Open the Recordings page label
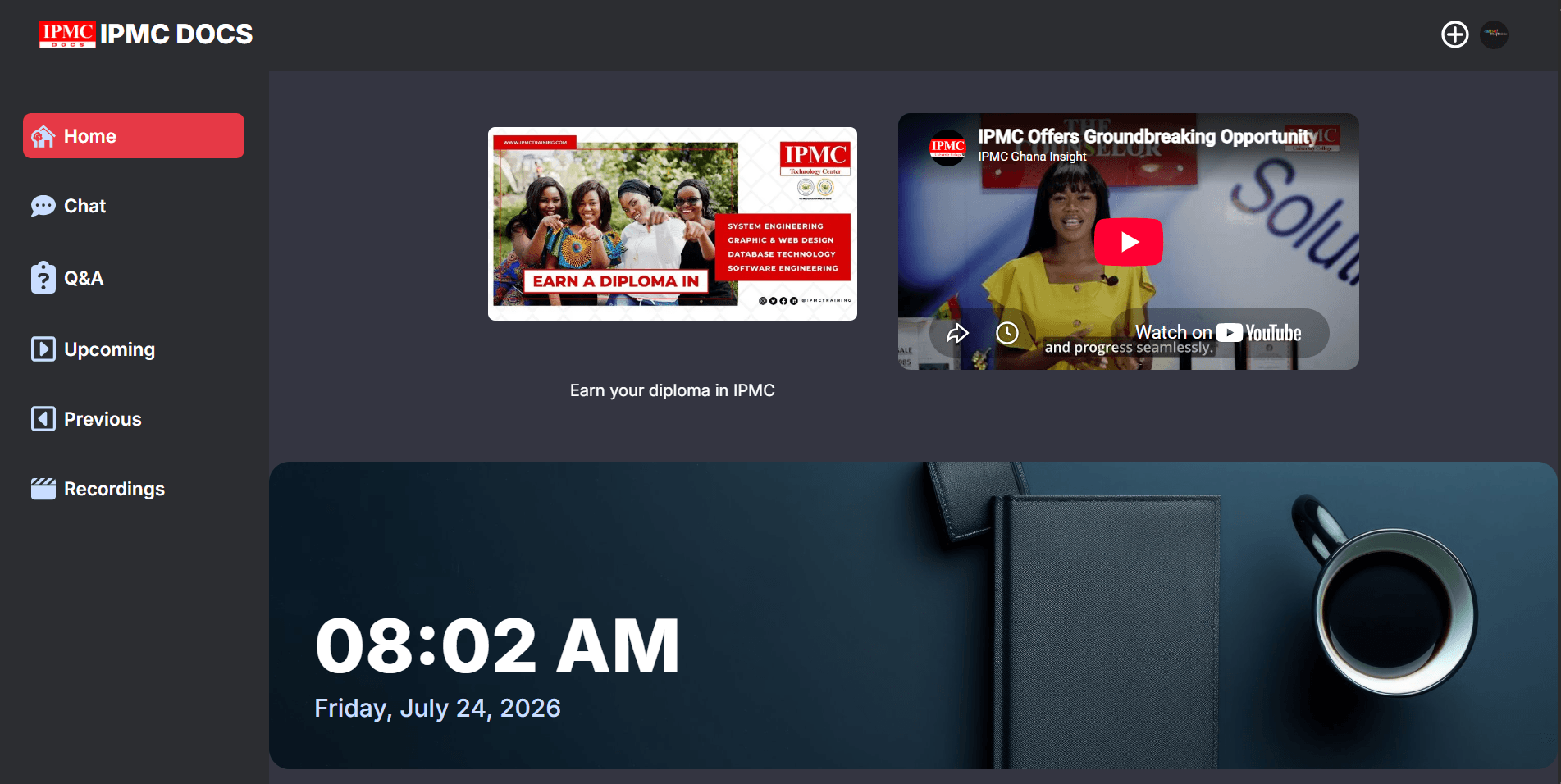1561x784 pixels. pyautogui.click(x=115, y=489)
